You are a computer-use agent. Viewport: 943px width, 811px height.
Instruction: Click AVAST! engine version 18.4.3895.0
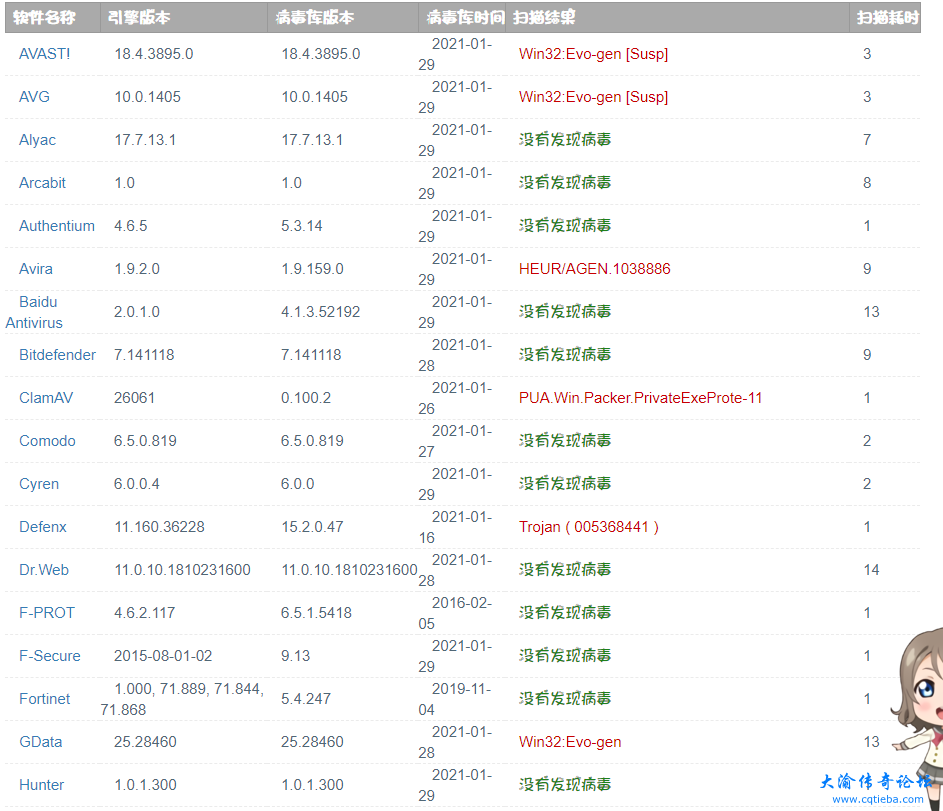pyautogui.click(x=154, y=54)
